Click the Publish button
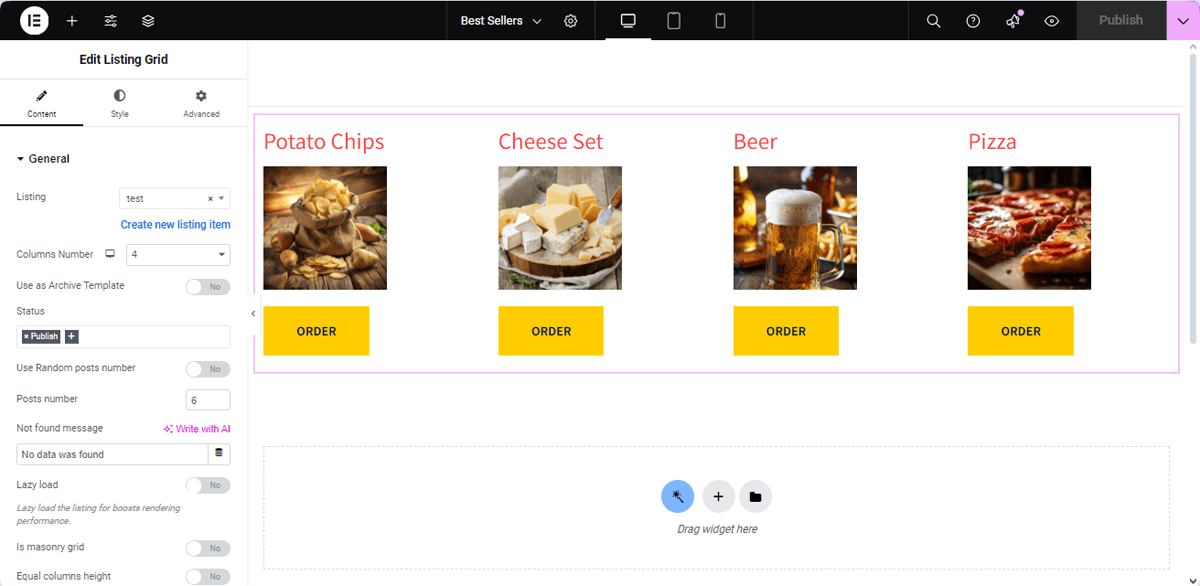The height and width of the screenshot is (586, 1200). (x=1120, y=20)
